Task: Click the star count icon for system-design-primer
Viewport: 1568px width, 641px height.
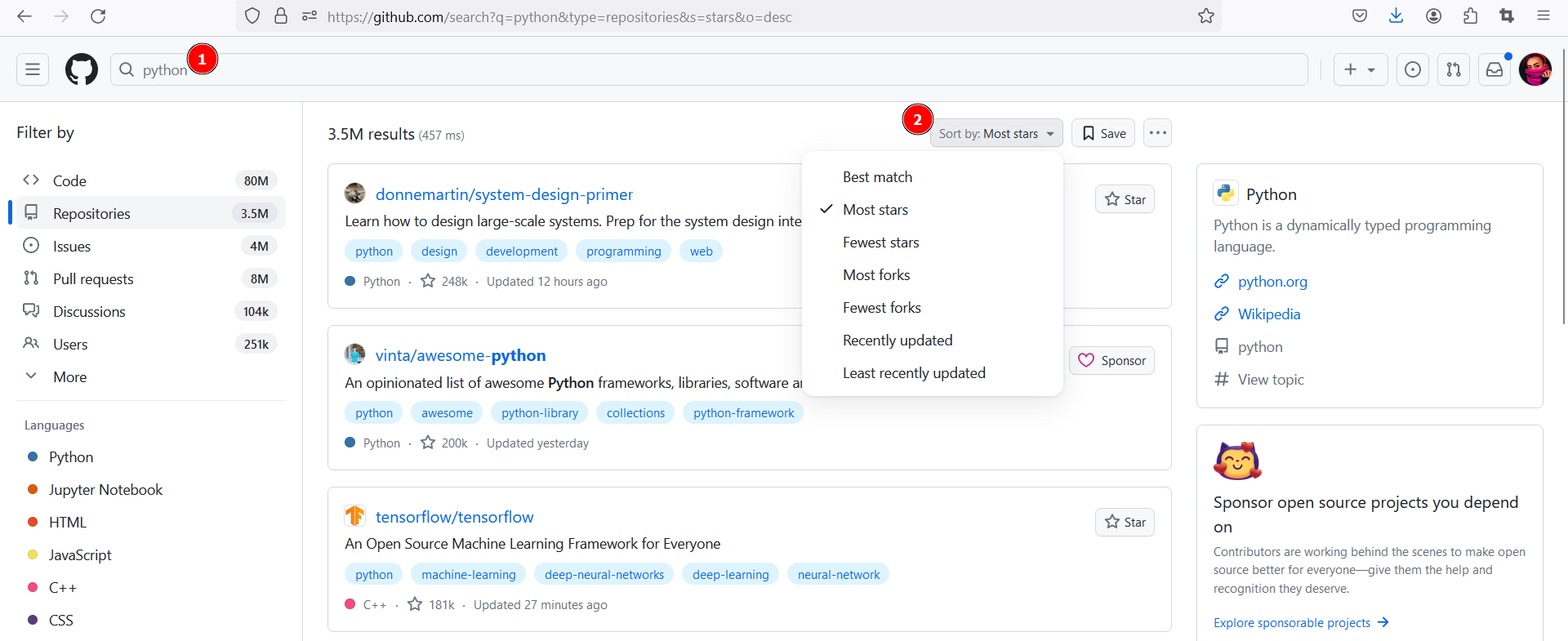Action: click(x=428, y=281)
